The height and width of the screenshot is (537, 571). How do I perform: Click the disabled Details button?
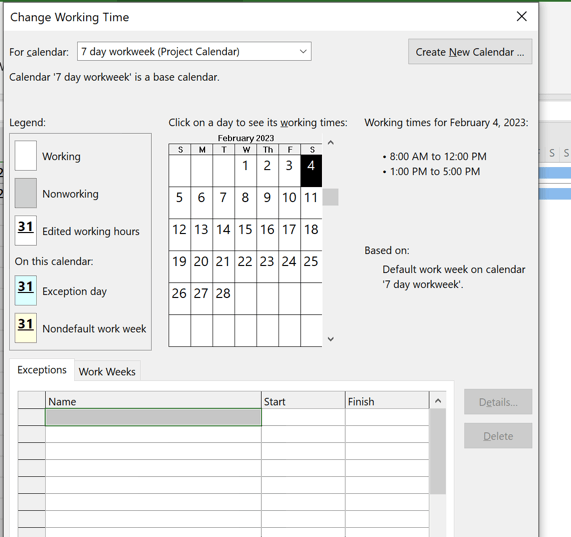[x=498, y=402]
